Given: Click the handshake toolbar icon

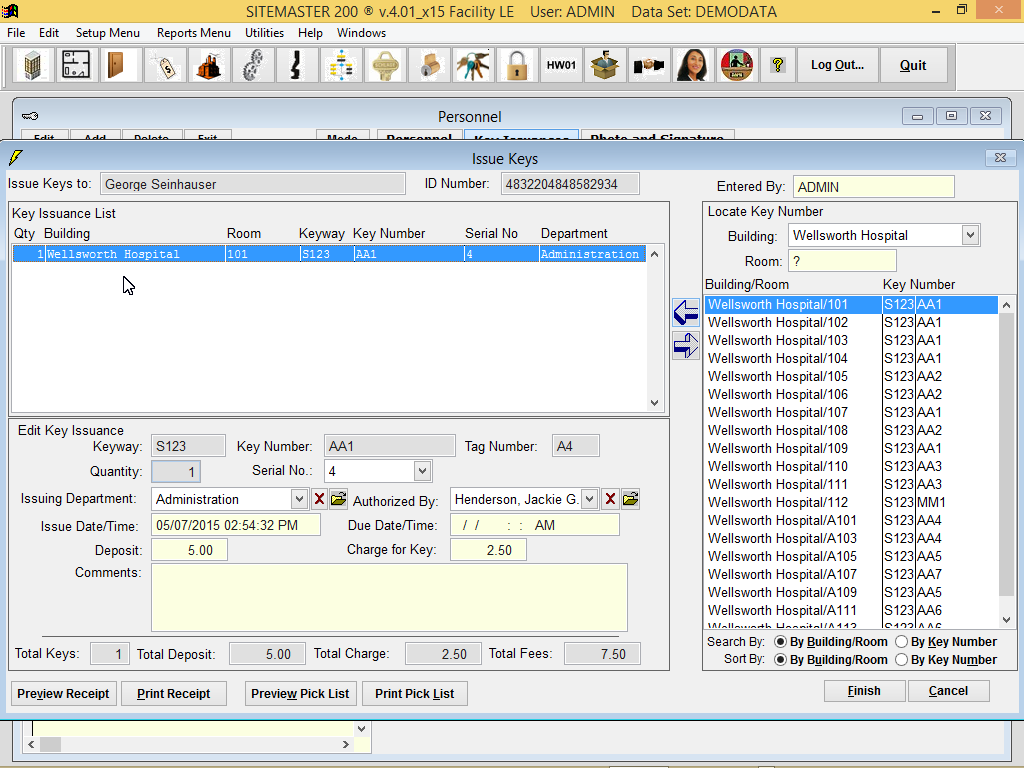Looking at the screenshot, I should 648,65.
